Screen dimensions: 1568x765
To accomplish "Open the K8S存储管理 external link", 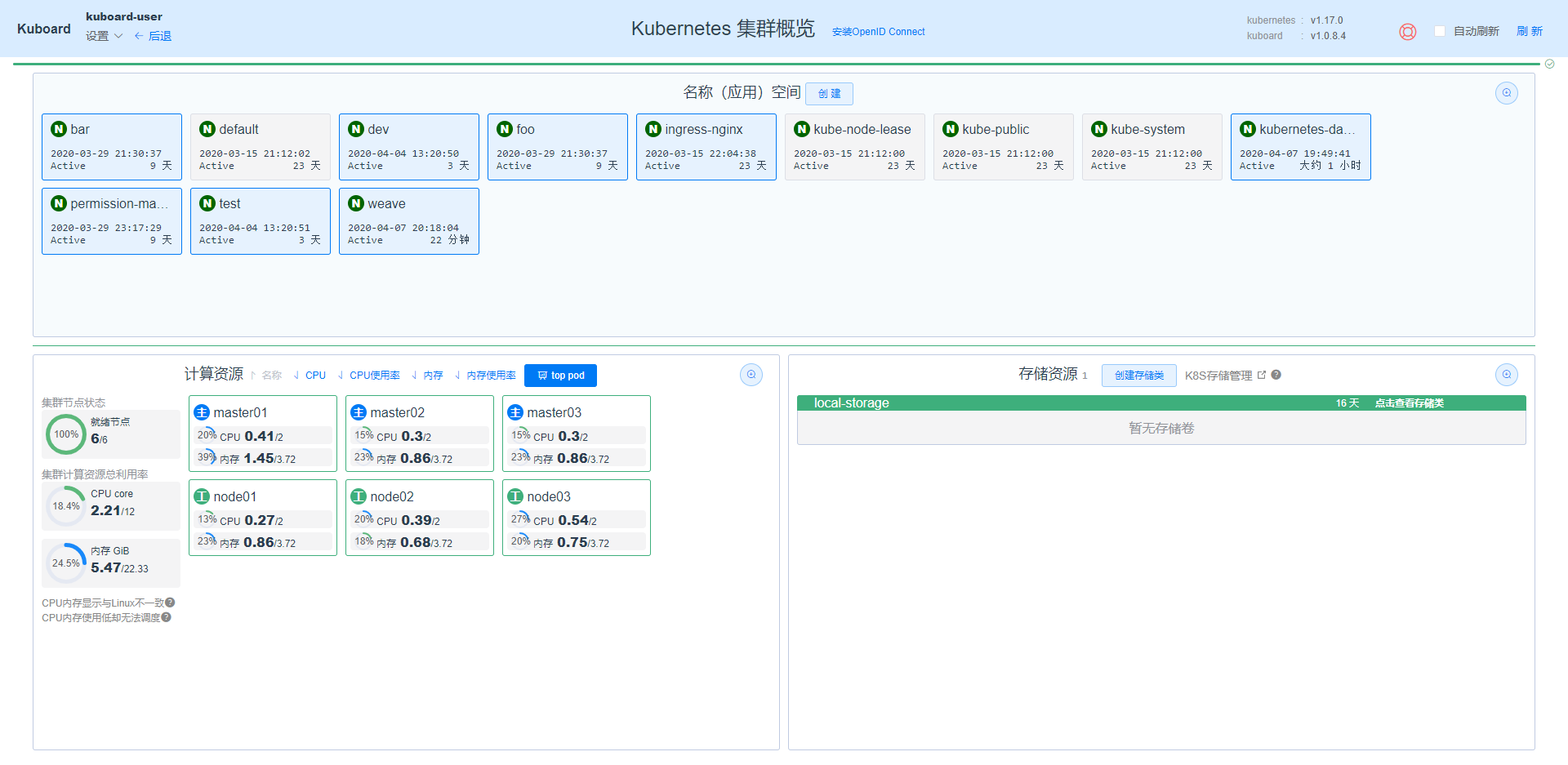I will (x=1225, y=376).
